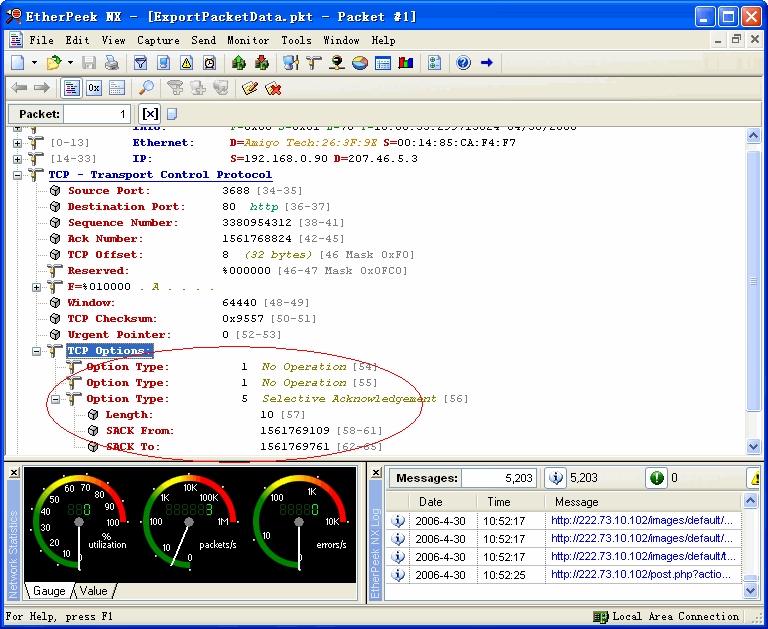Click the info messages filter button 5,203
This screenshot has height=629, width=768.
pos(555,478)
